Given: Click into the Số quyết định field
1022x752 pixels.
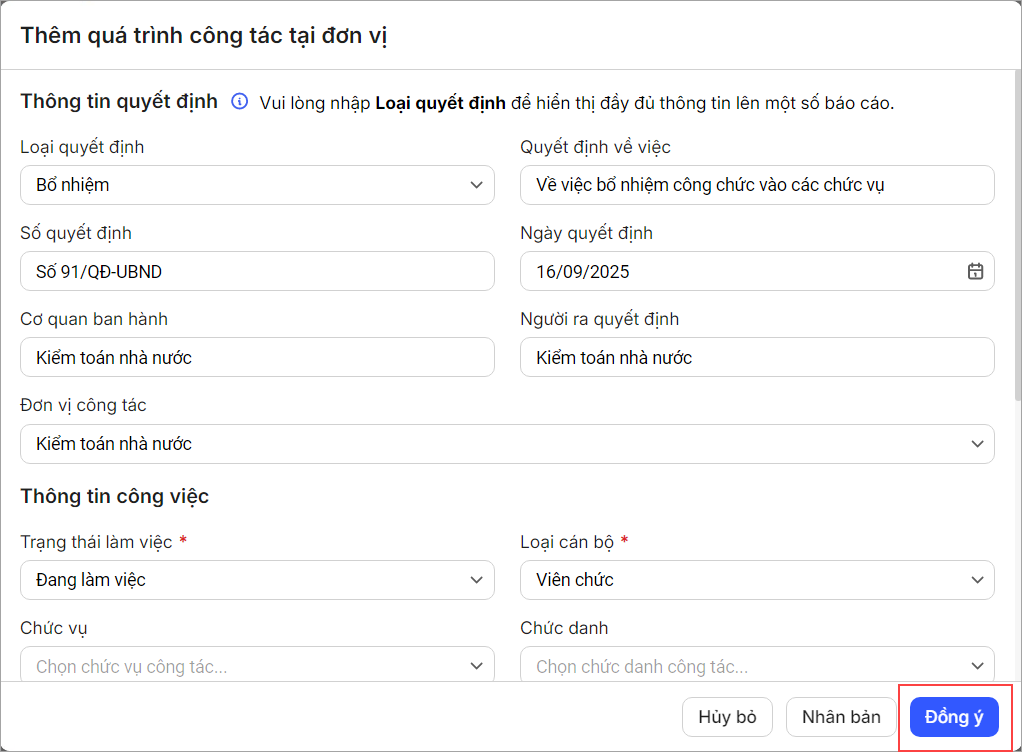Looking at the screenshot, I should [257, 271].
